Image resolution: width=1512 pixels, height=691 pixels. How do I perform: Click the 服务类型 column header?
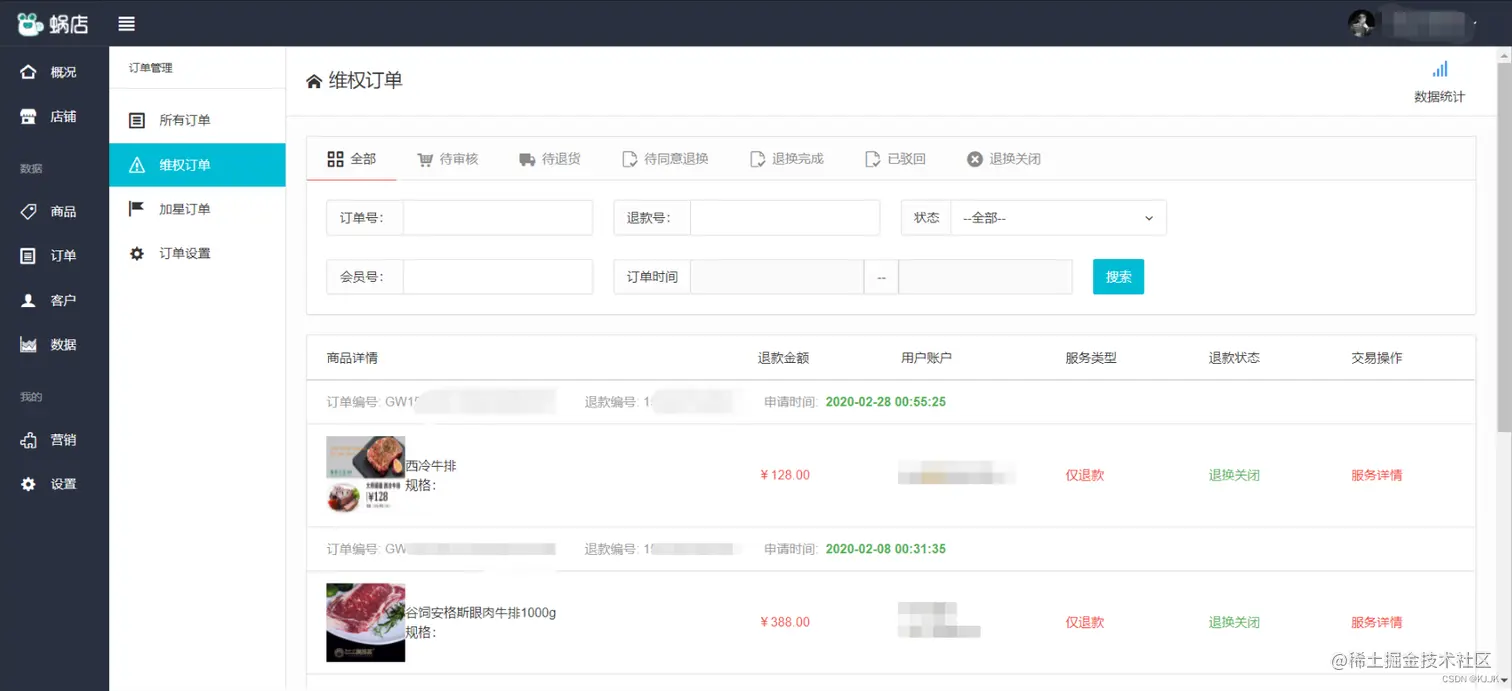coord(1091,358)
